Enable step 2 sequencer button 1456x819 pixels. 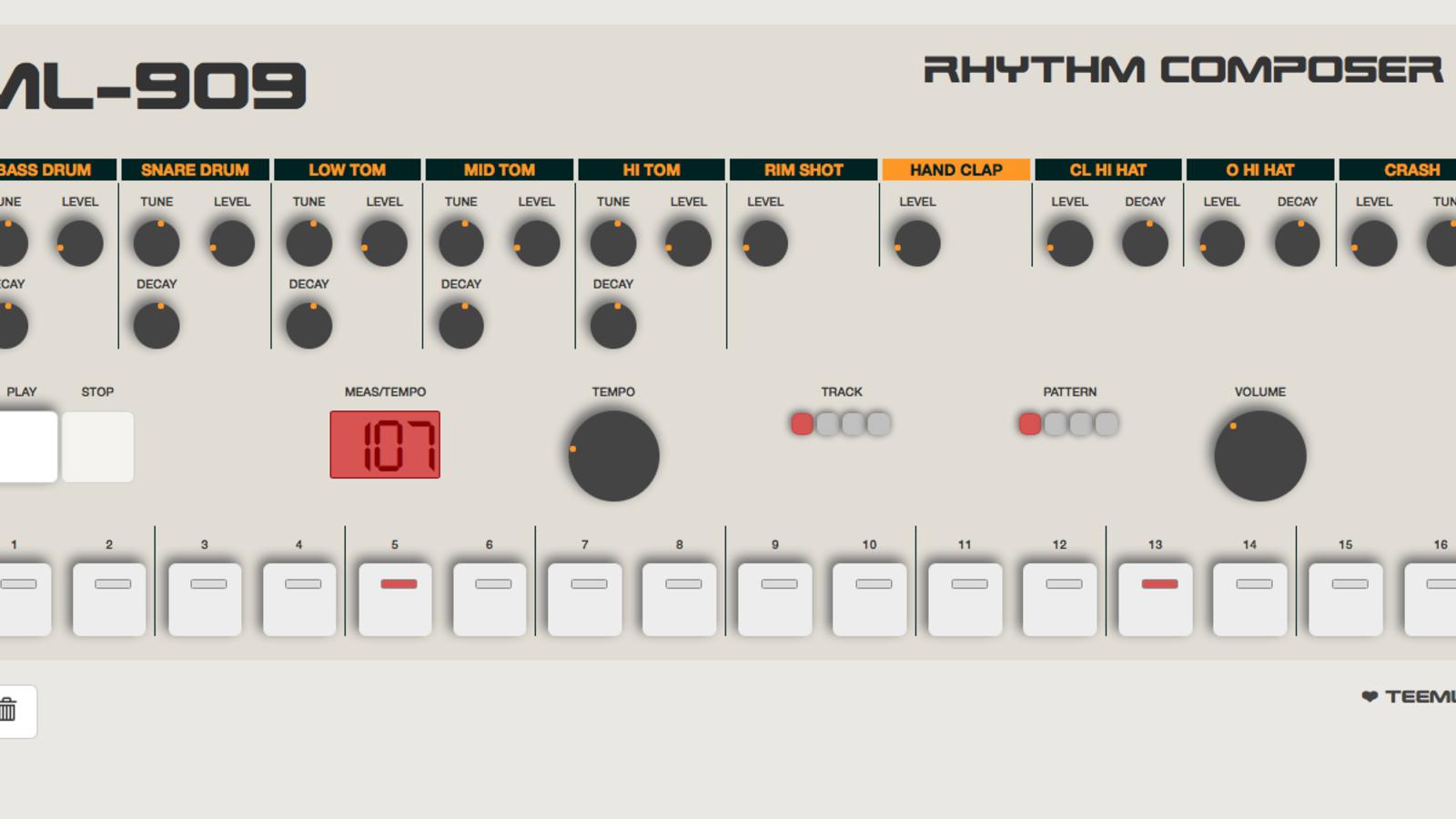pyautogui.click(x=109, y=599)
